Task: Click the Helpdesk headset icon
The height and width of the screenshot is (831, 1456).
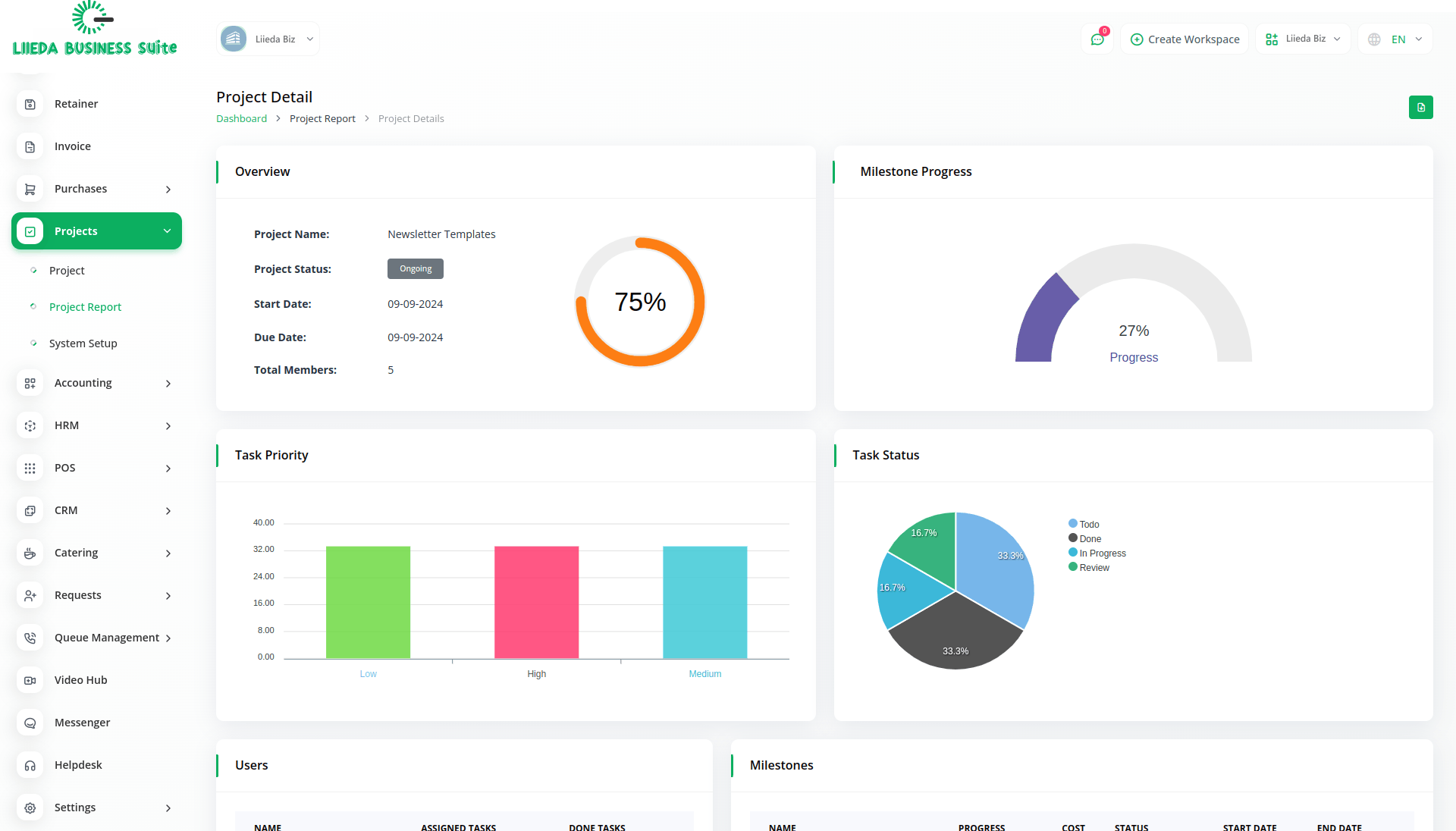Action: (x=30, y=765)
